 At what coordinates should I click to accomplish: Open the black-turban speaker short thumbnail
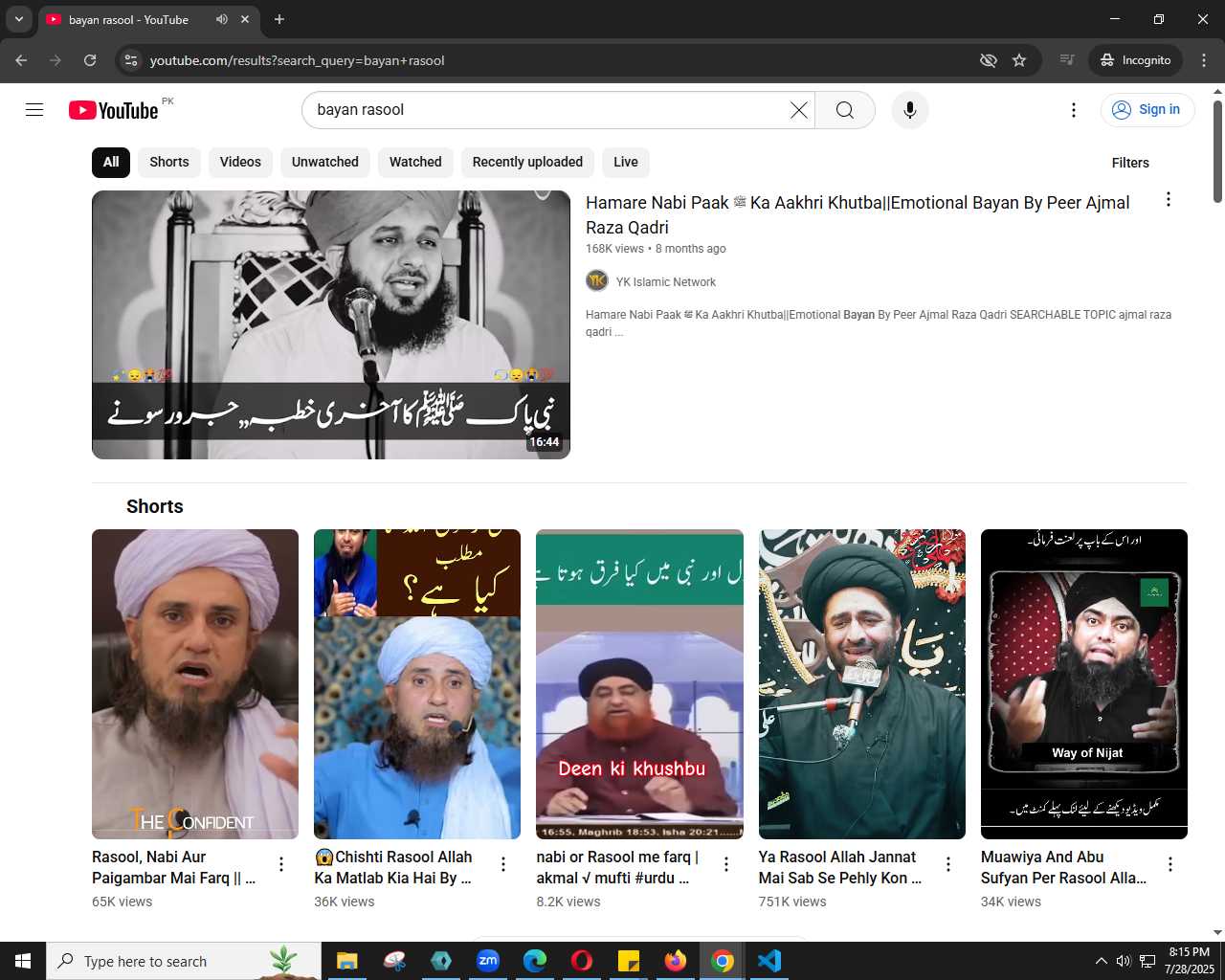pyautogui.click(x=862, y=684)
